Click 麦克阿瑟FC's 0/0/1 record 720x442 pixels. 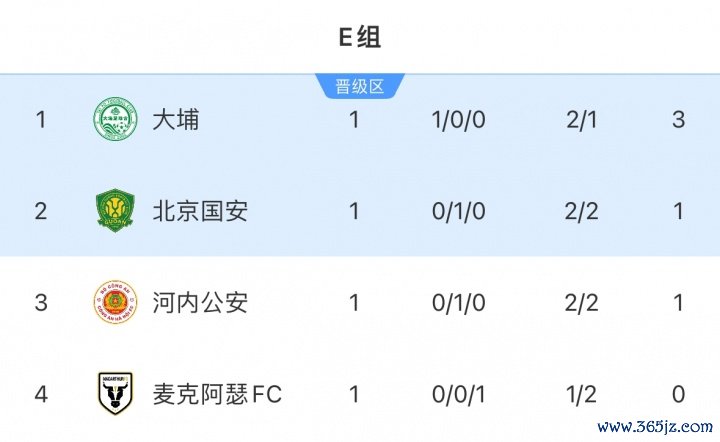(458, 395)
